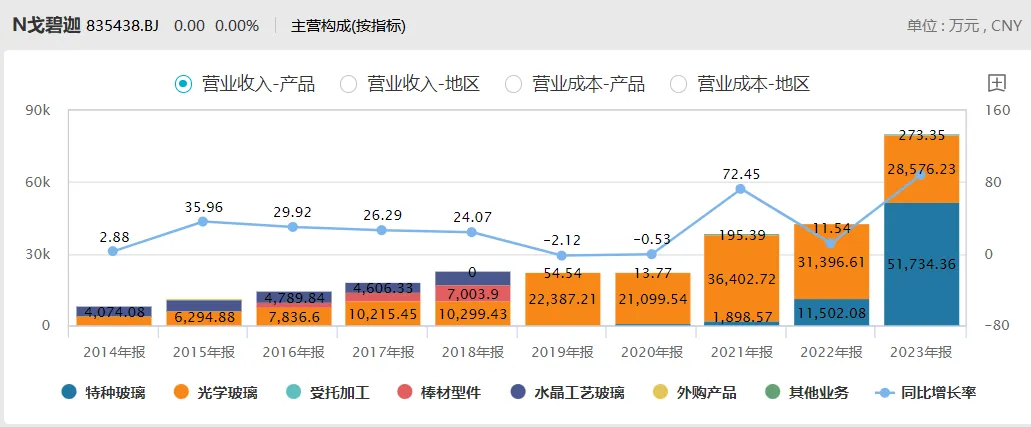
Task: Click the growth-rate point labeled 26.29
Action: (x=382, y=230)
